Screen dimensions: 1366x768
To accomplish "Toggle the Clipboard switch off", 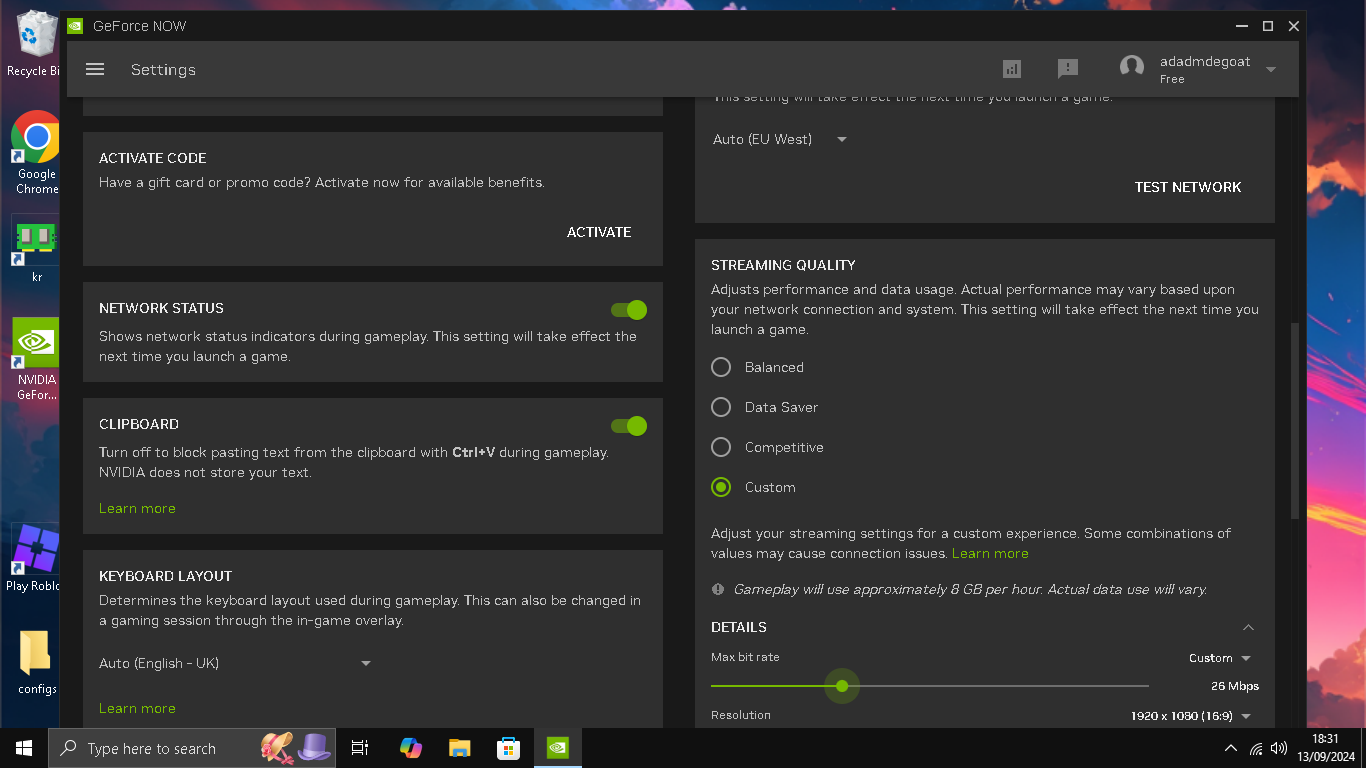I will [x=629, y=426].
